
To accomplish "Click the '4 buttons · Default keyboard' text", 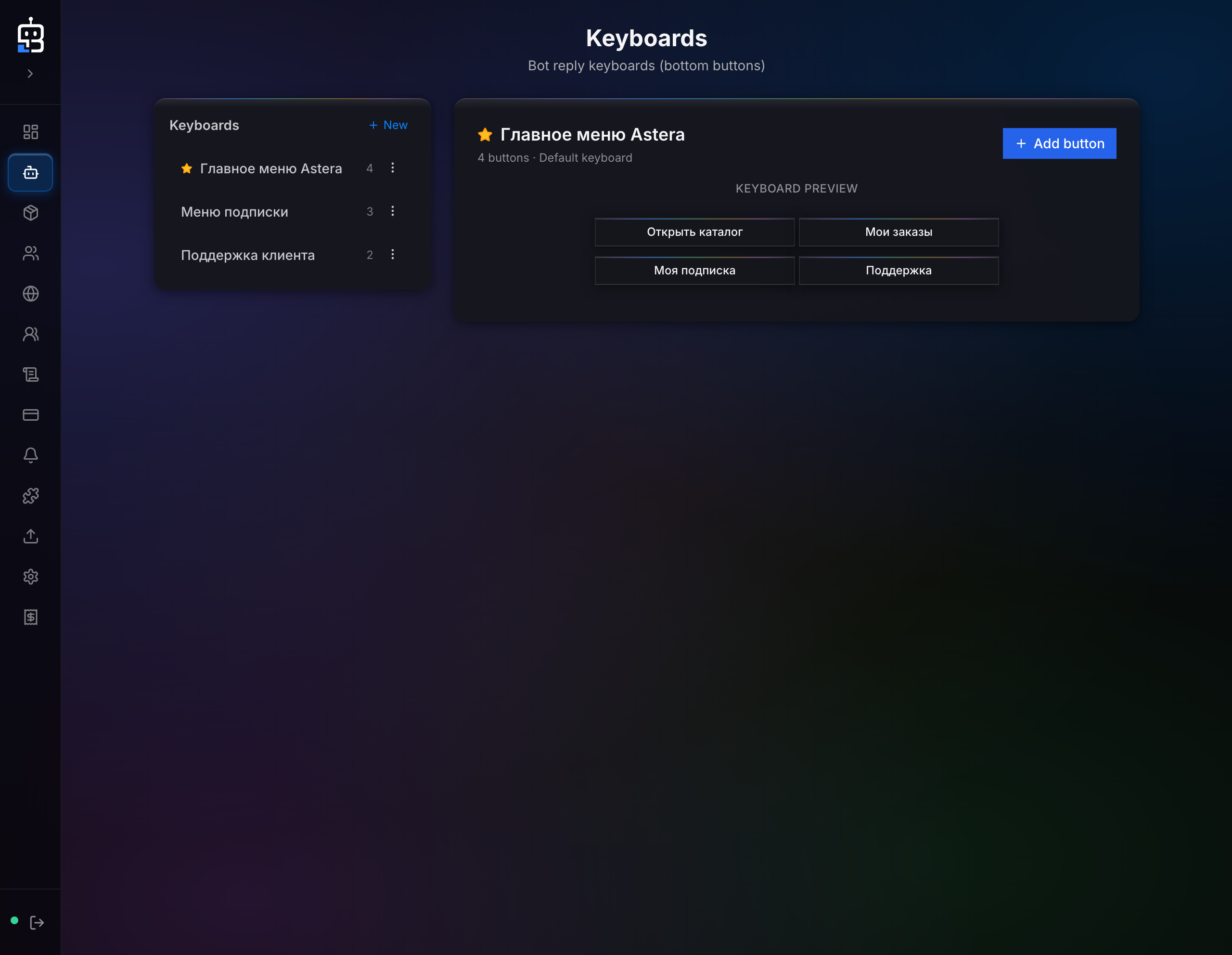I will tap(555, 158).
